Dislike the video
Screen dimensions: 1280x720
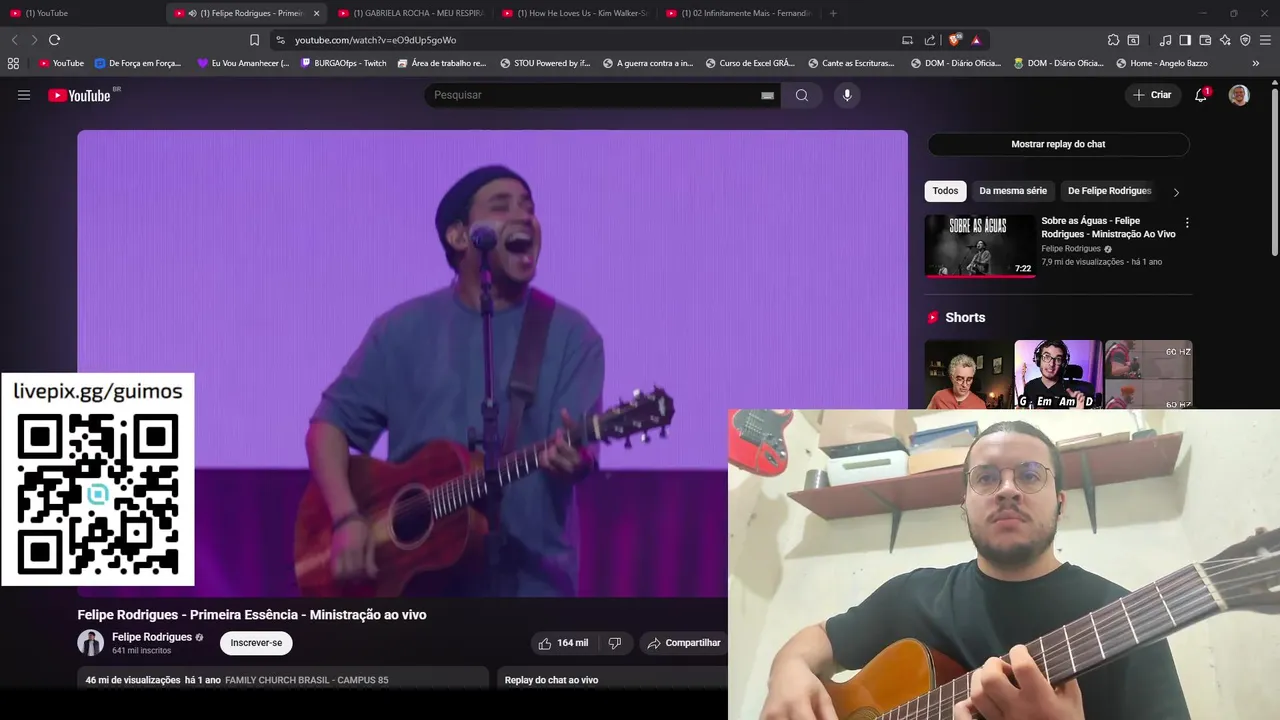tap(615, 643)
